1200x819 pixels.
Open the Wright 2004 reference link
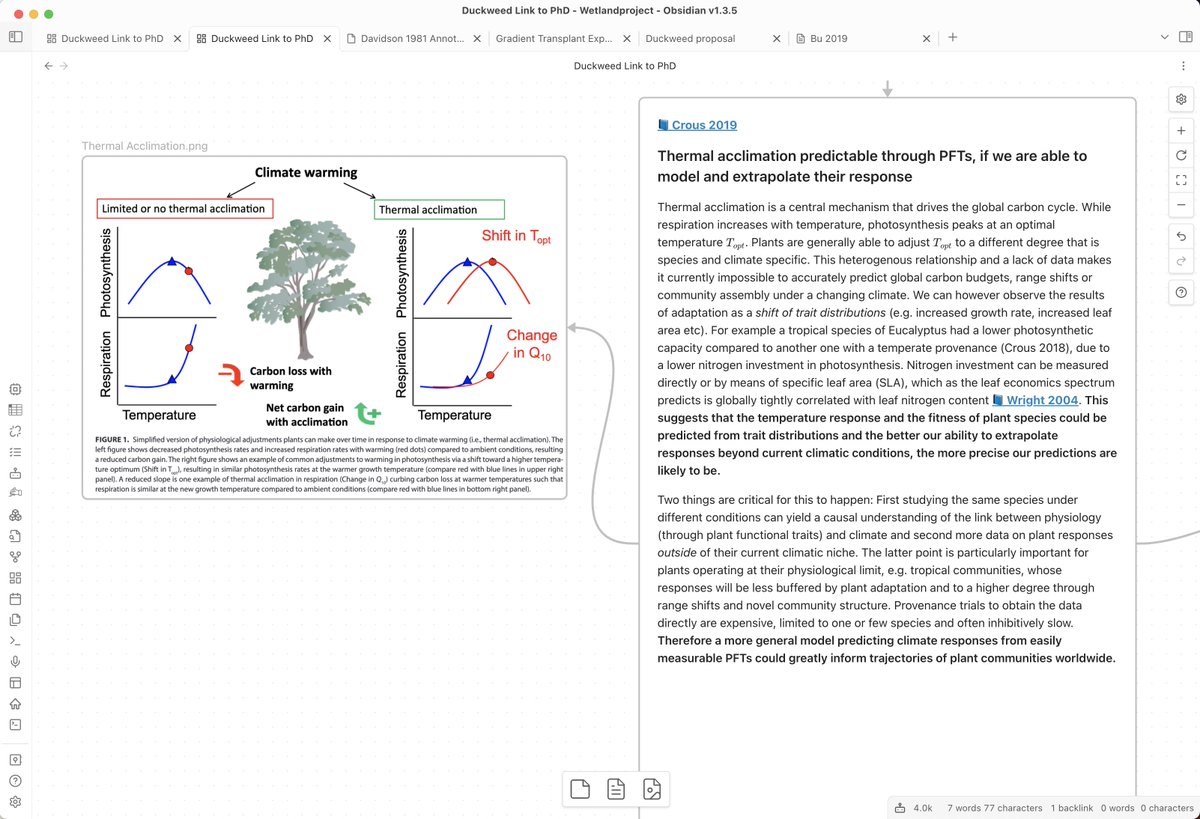tap(1045, 400)
